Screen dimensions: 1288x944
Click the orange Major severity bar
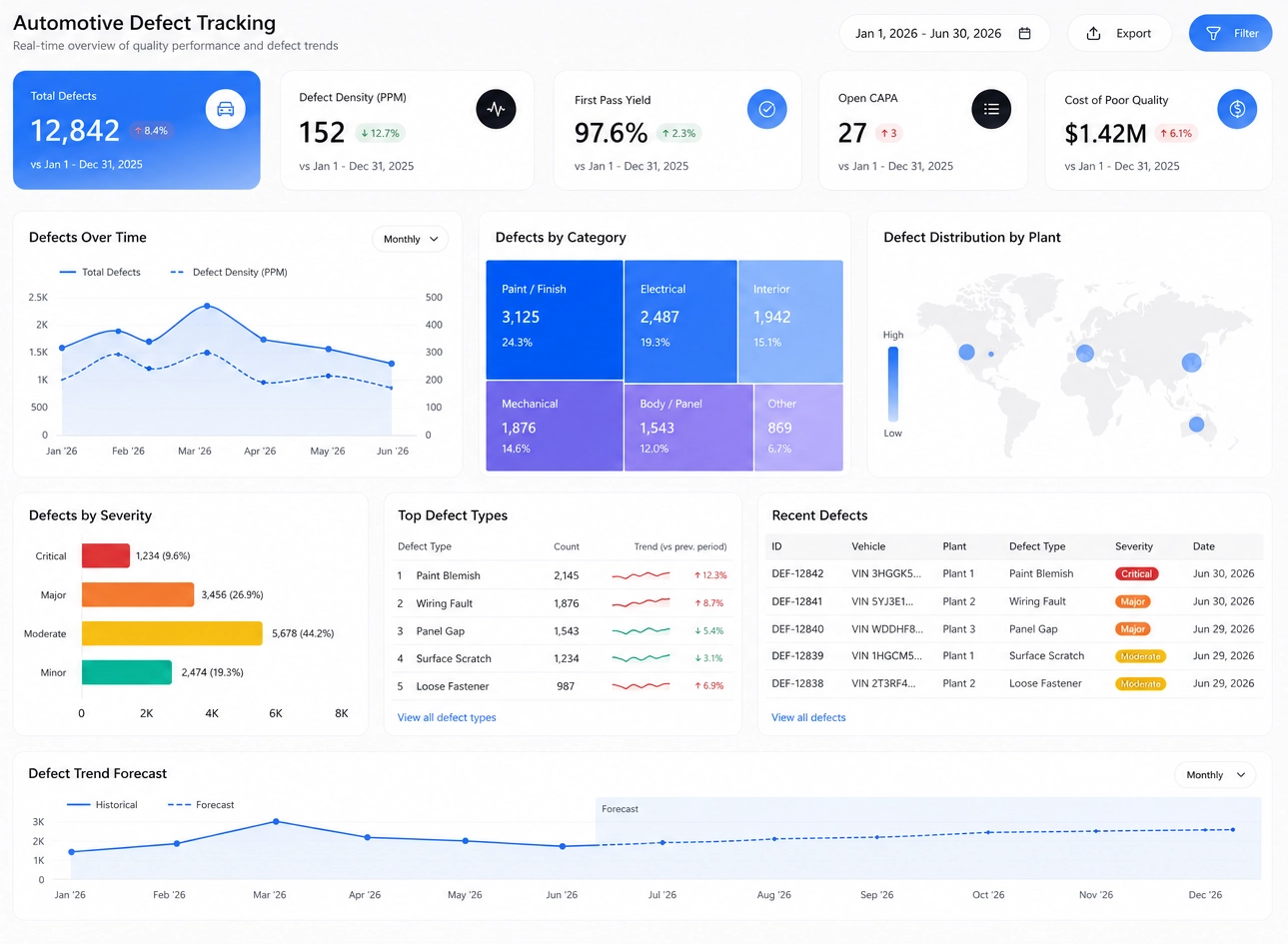pos(138,594)
